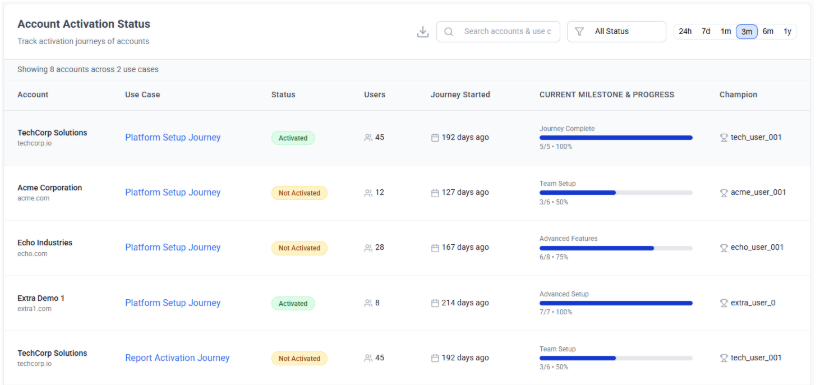This screenshot has width=817, height=385.
Task: Click Not Activated badge for Echo Industries
Action: click(299, 248)
